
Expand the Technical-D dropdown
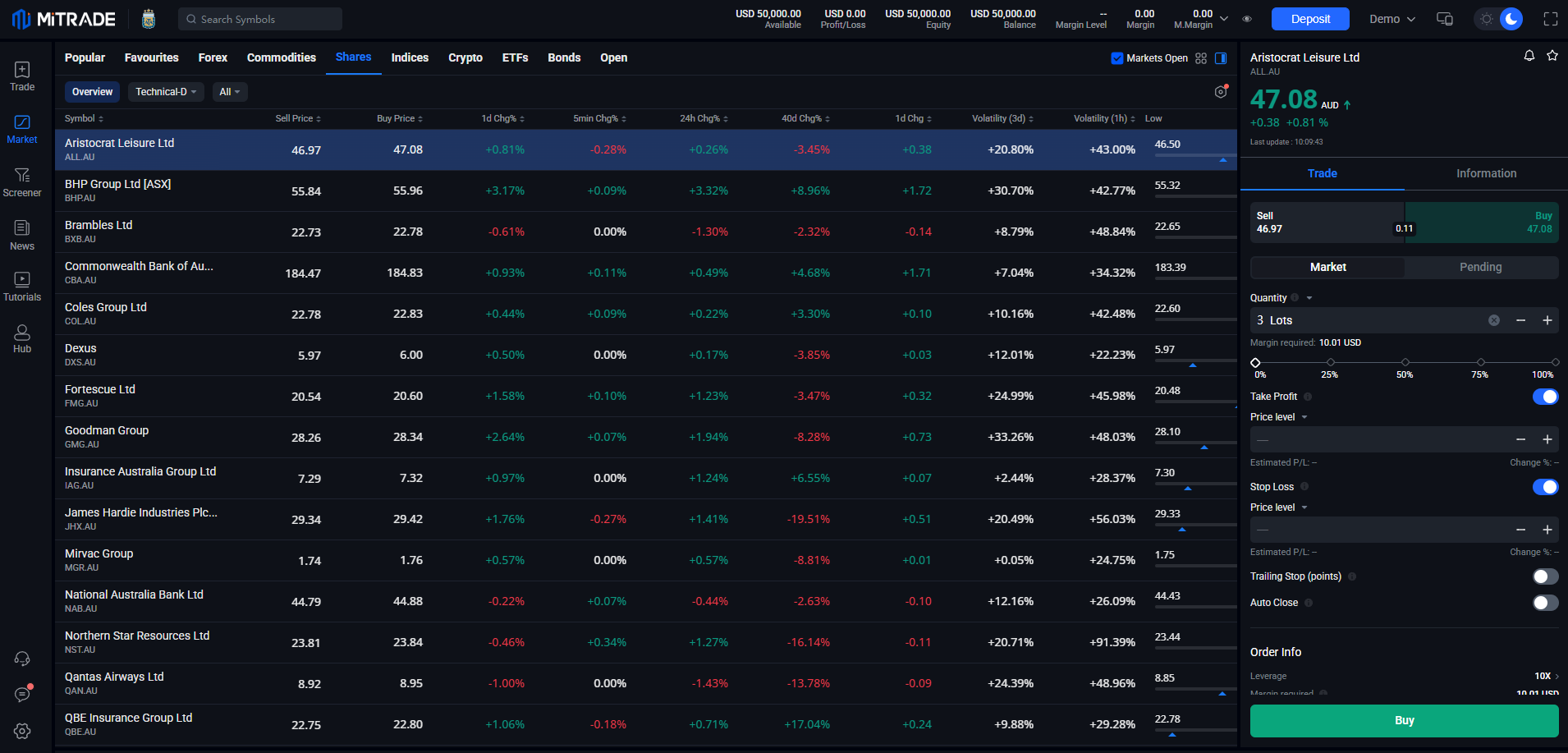pyautogui.click(x=166, y=92)
